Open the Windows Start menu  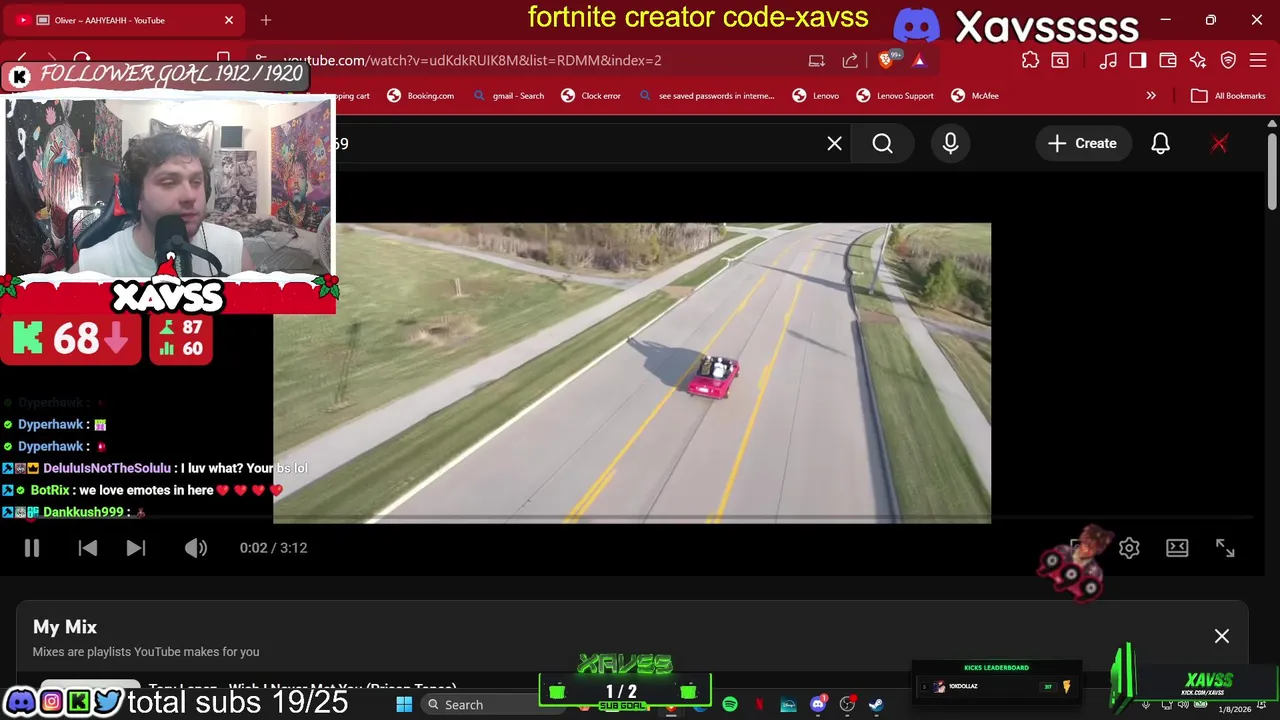(404, 704)
